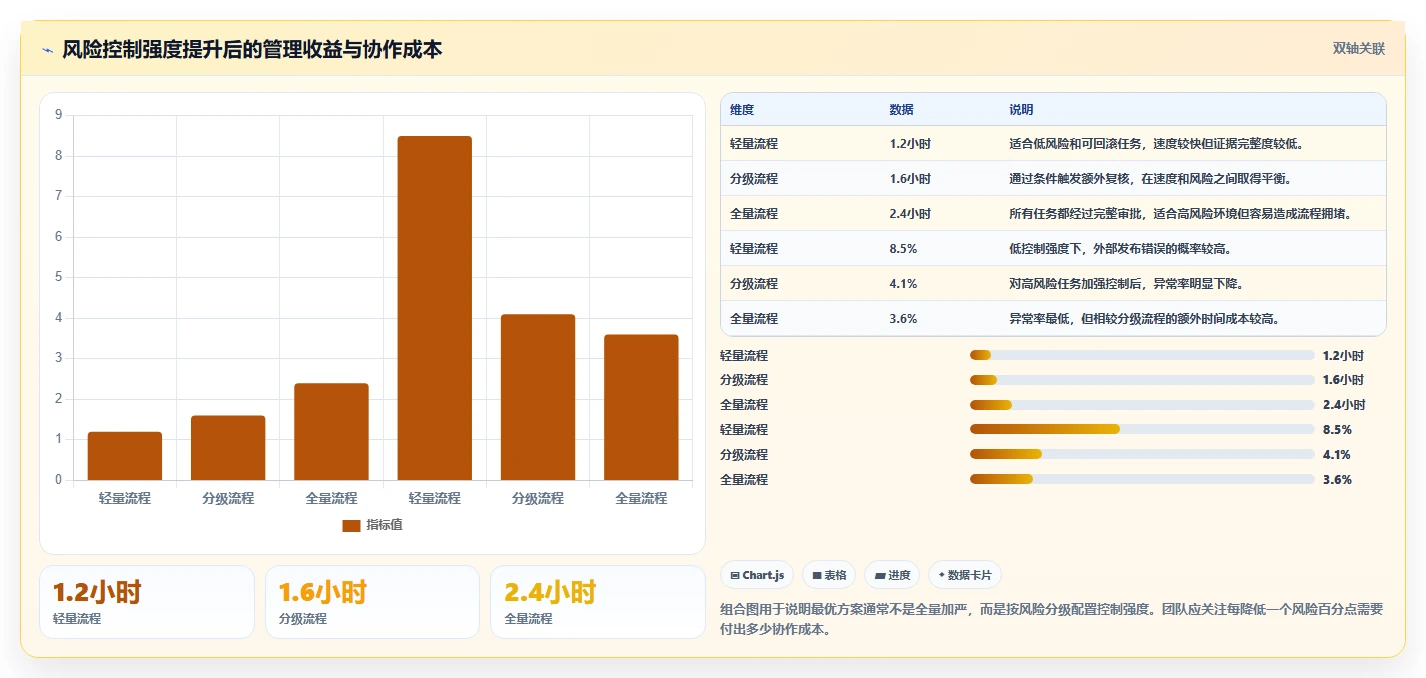Click the 全量流程 chart bar at value 2.4
Screen dimensions: 1426x678
tap(331, 432)
